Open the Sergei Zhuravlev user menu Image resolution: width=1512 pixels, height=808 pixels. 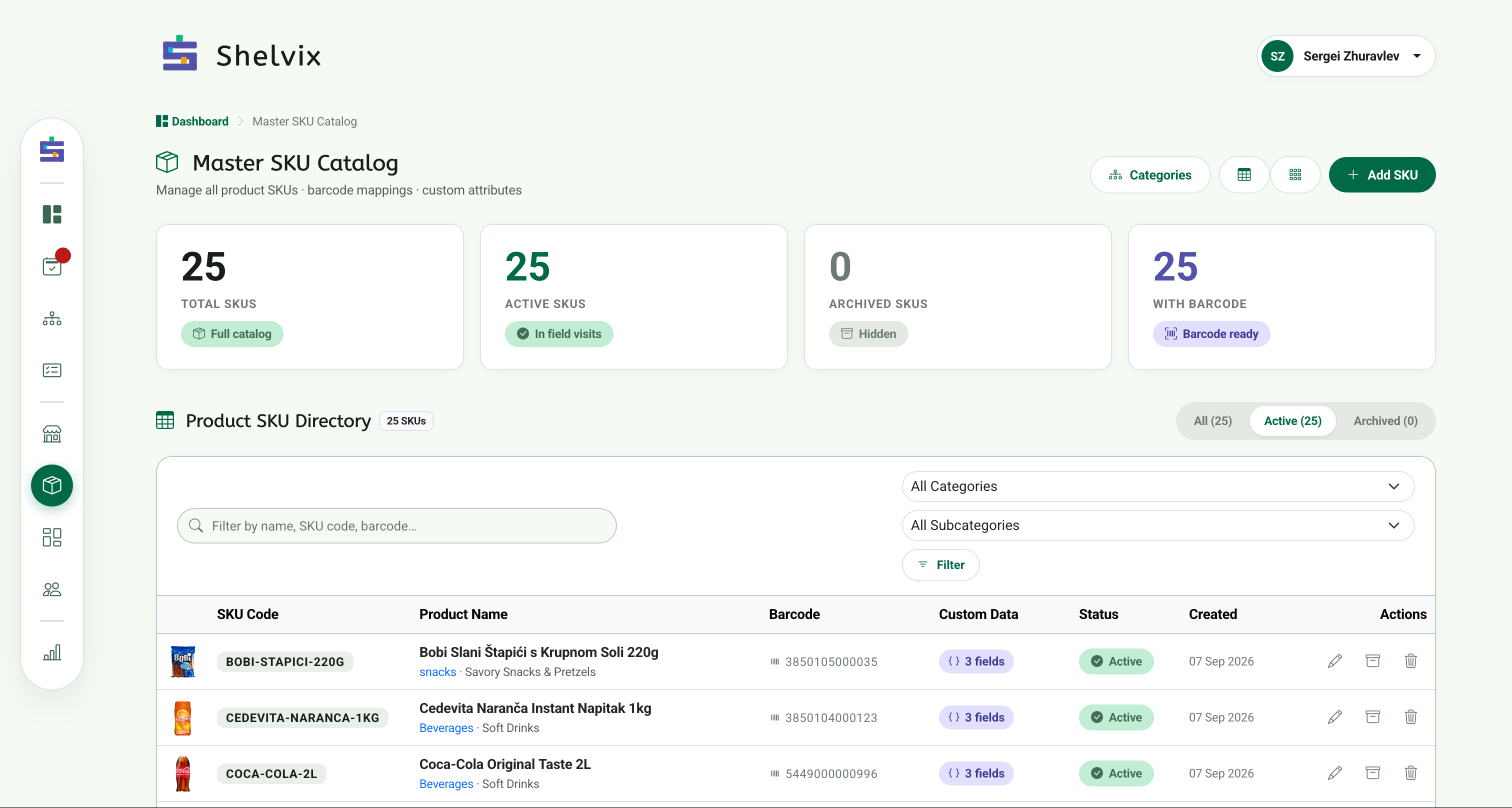(x=1345, y=55)
